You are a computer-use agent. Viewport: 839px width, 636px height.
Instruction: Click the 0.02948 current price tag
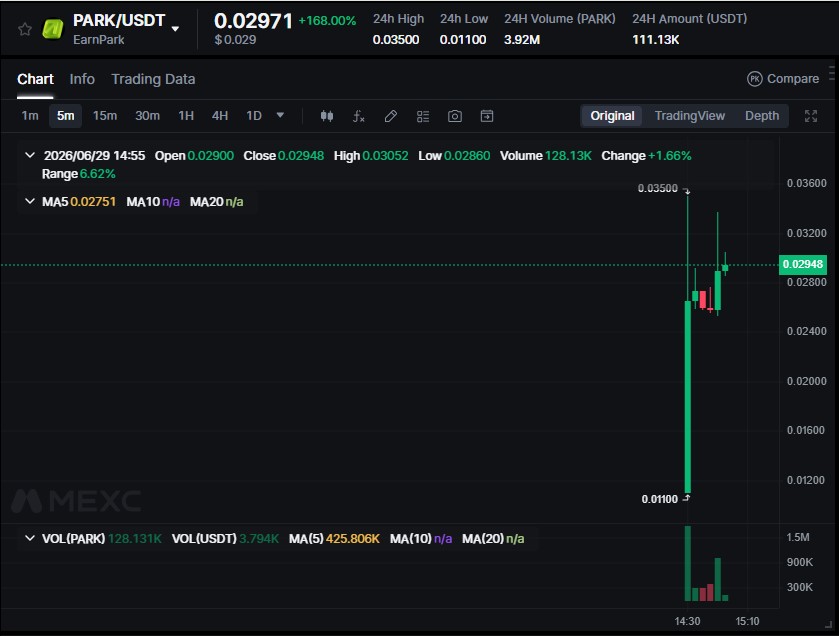(803, 264)
